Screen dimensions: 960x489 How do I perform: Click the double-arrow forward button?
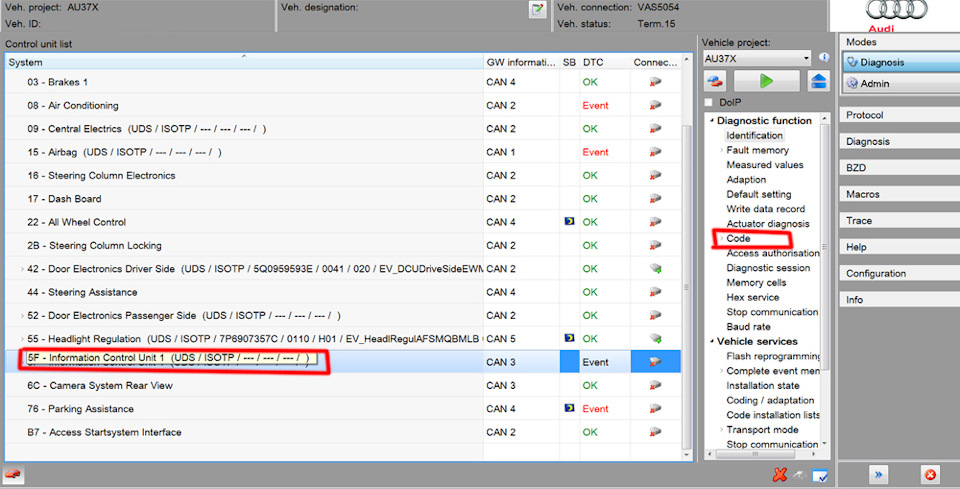pyautogui.click(x=879, y=474)
